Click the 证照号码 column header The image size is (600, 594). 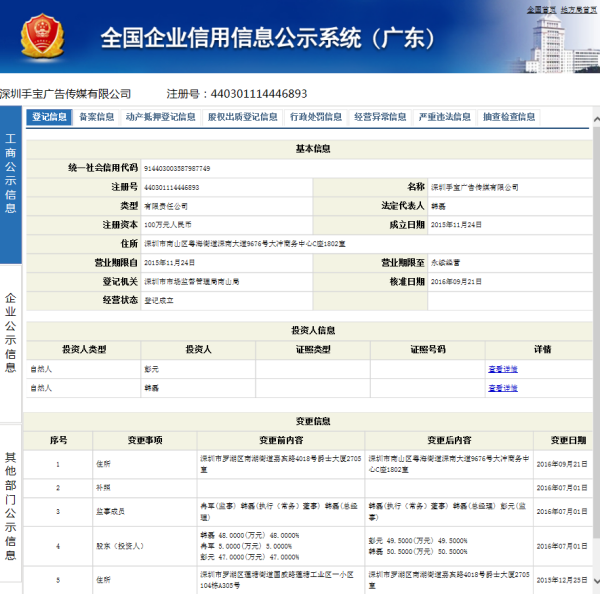tap(428, 349)
